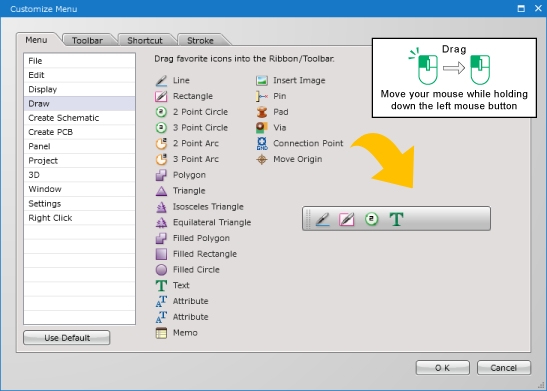547x391 pixels.
Task: Click the 2 Point Circle icon in preview toolbar
Action: point(372,219)
